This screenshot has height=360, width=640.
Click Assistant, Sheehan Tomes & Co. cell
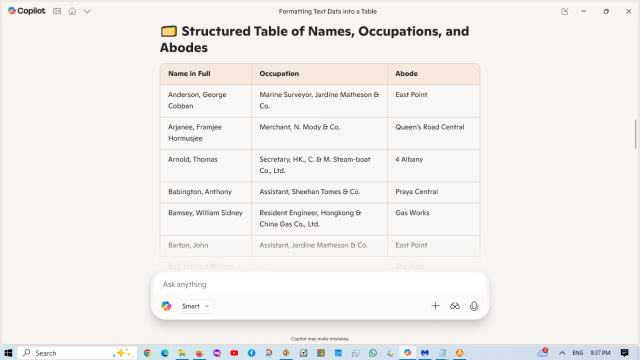coord(319,192)
